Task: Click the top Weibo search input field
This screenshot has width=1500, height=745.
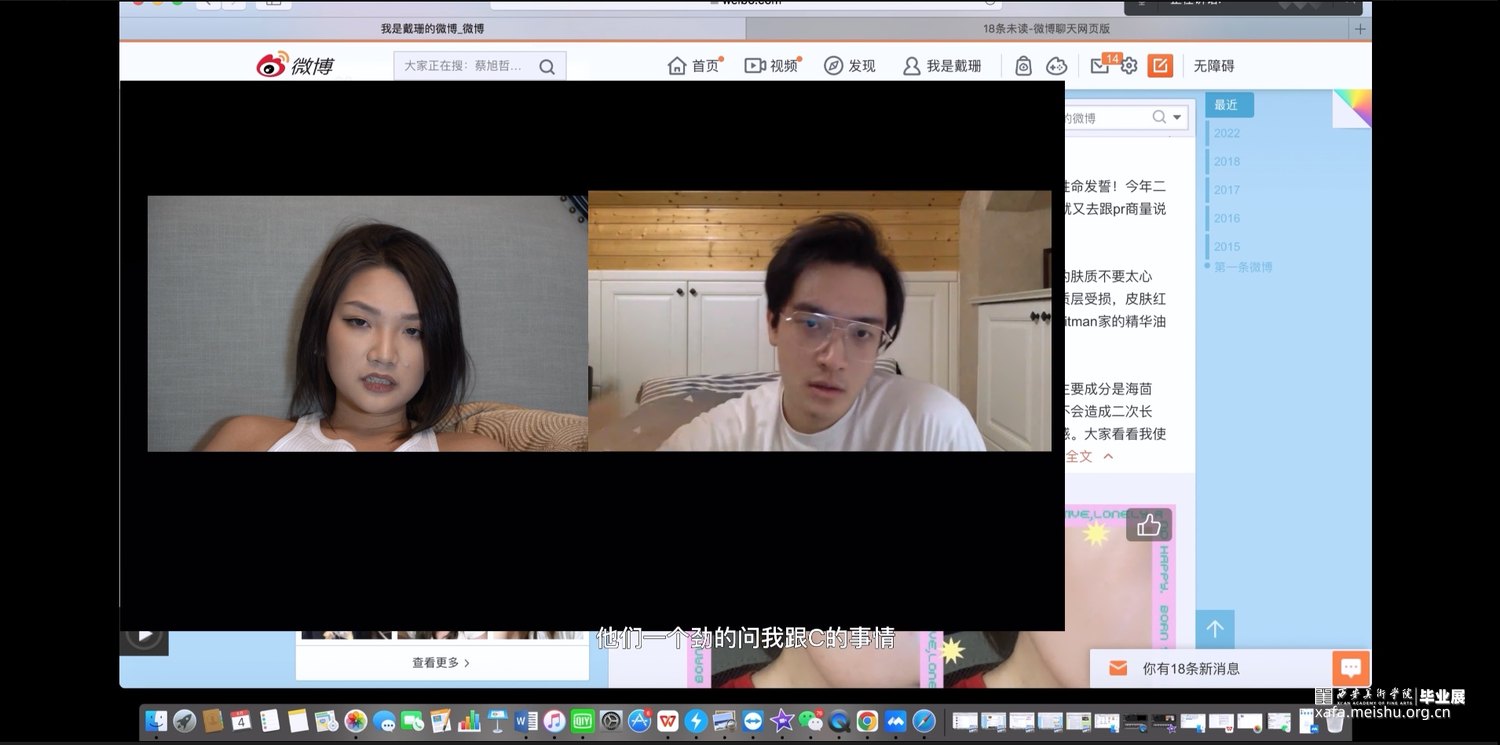Action: (x=463, y=67)
